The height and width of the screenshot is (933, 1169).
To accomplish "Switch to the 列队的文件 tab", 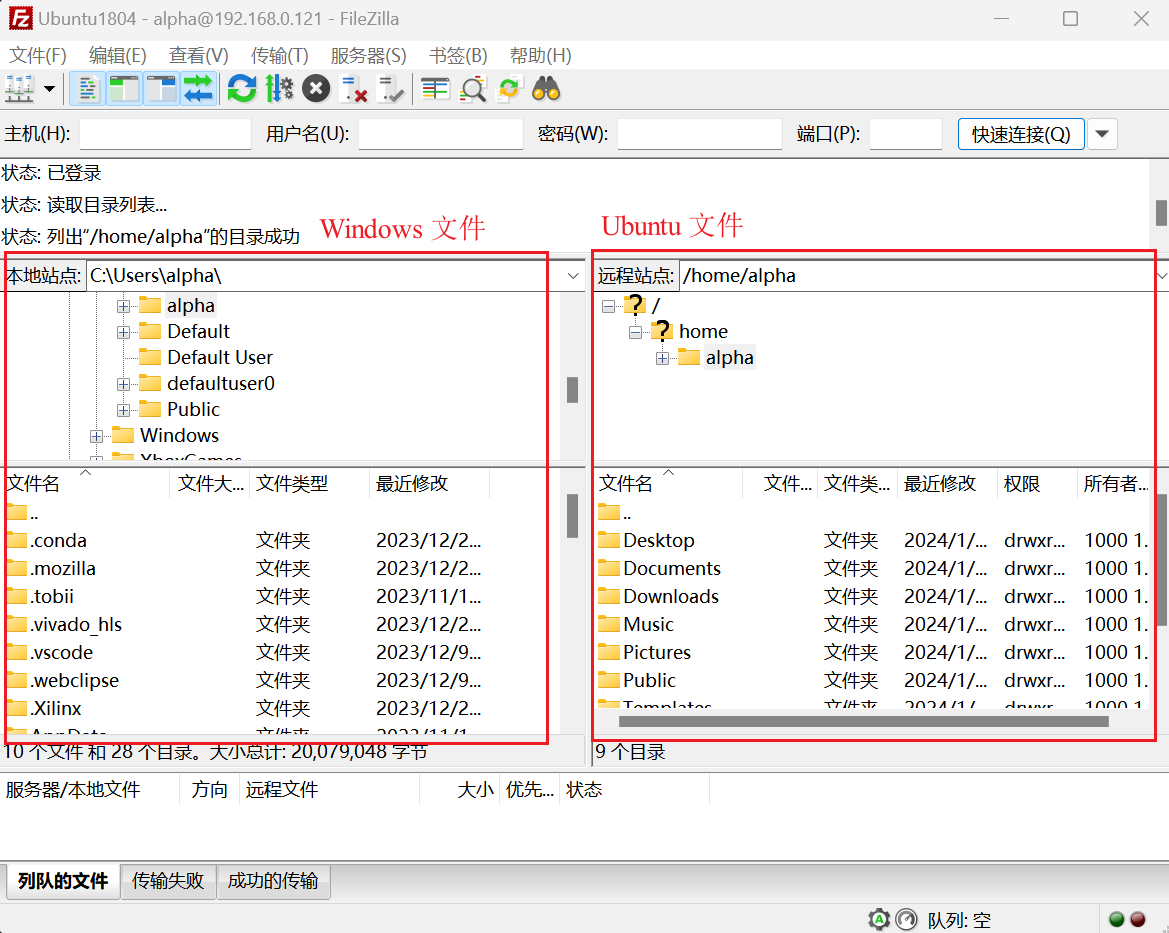I will (63, 881).
